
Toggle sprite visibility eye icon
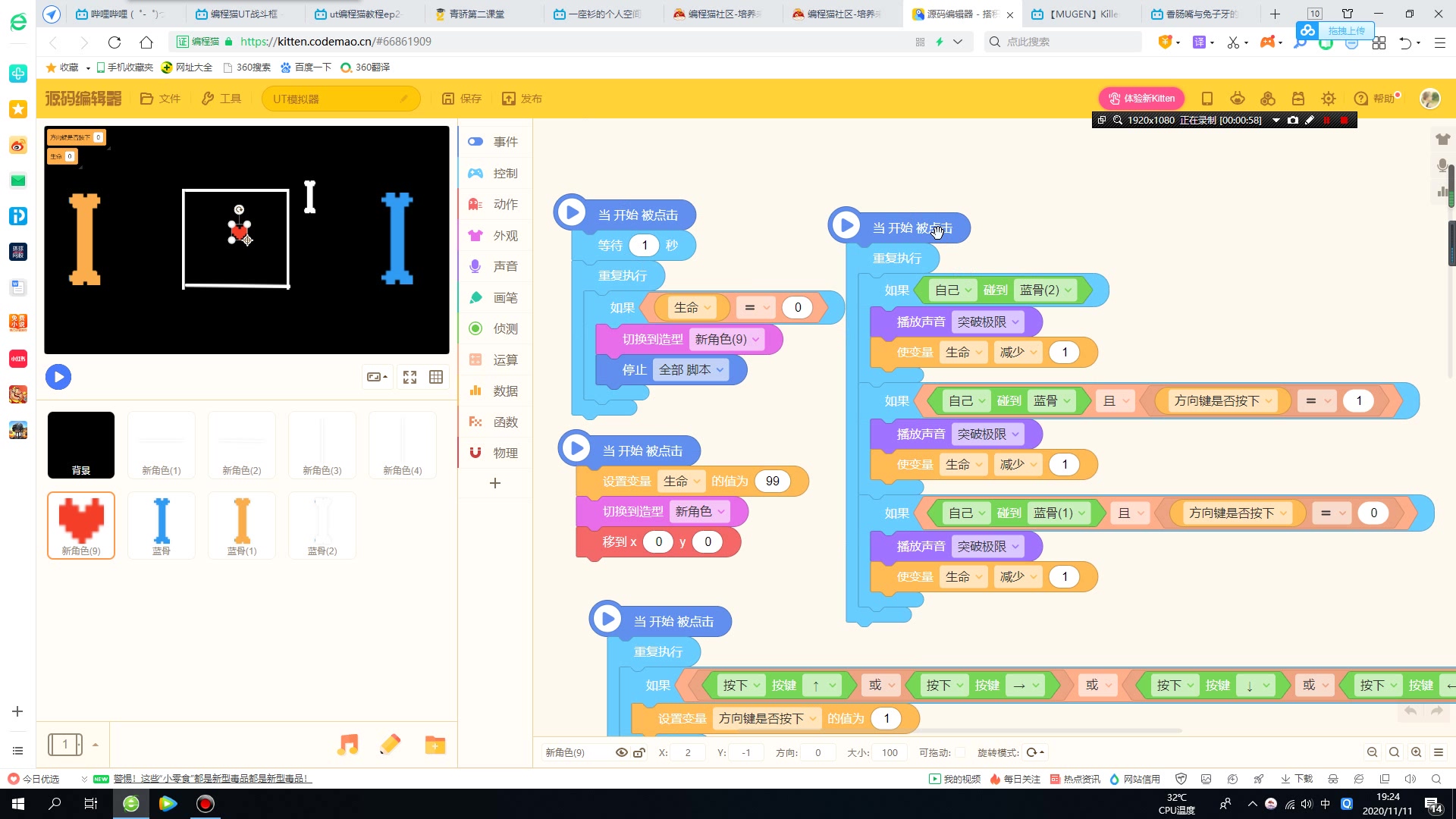(x=621, y=752)
